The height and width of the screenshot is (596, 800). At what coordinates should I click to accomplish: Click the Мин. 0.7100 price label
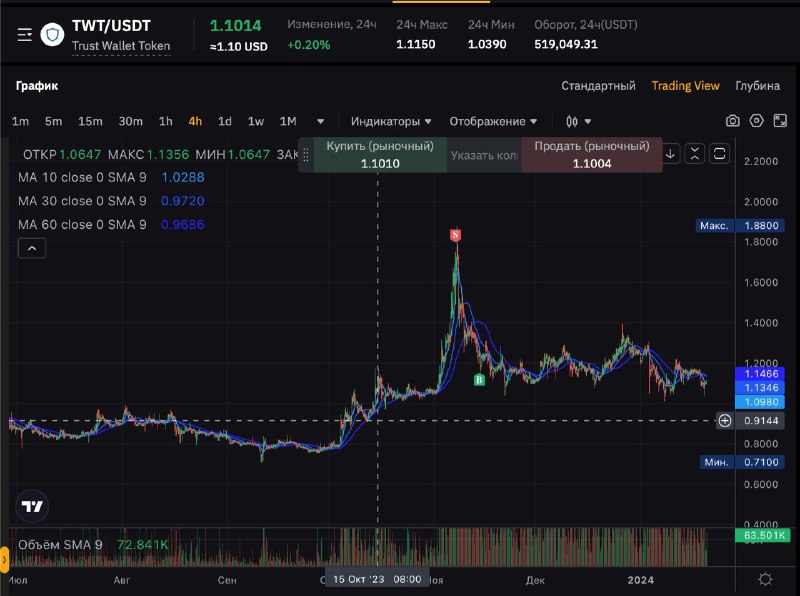pyautogui.click(x=742, y=462)
